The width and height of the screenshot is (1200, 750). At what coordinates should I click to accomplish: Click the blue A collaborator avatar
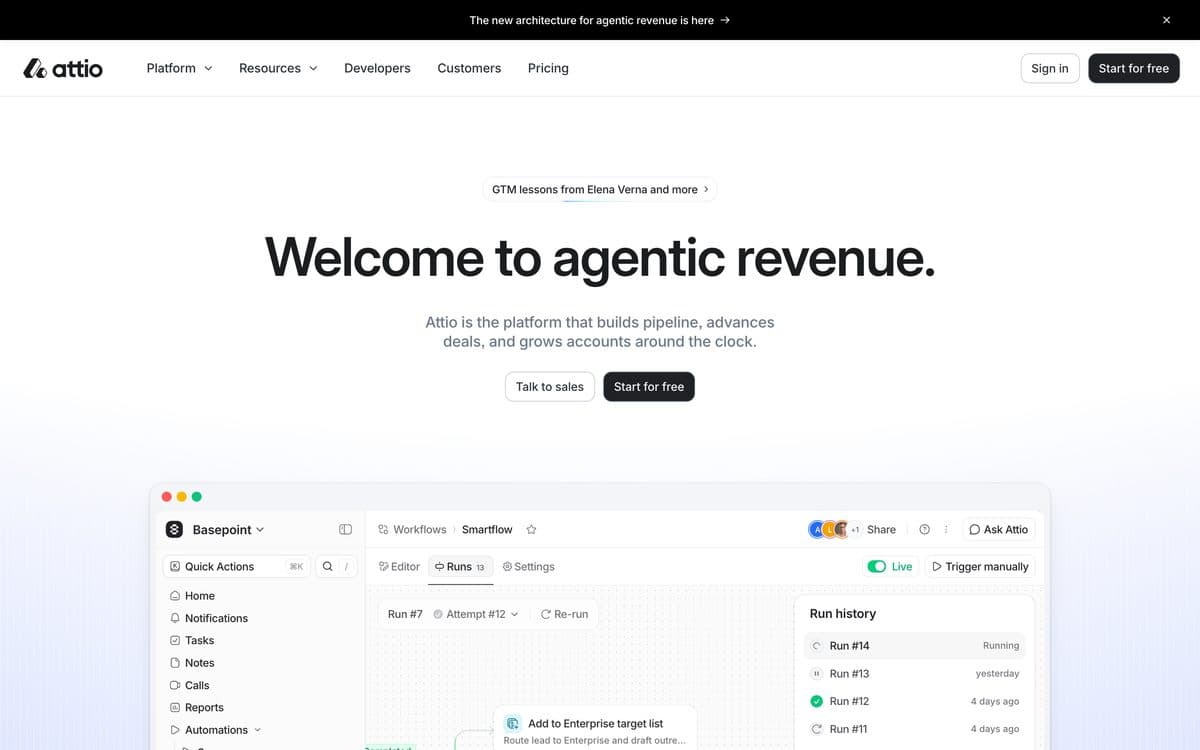(817, 530)
